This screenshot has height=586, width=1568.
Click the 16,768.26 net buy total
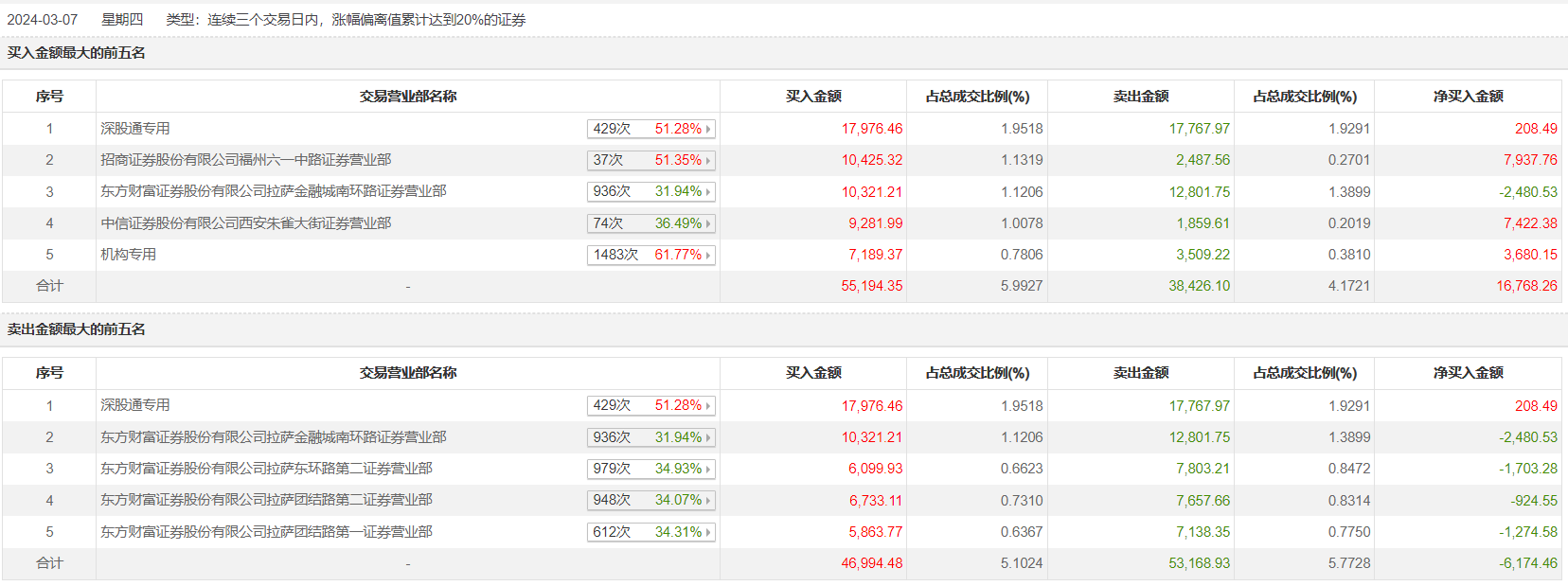coord(1526,286)
